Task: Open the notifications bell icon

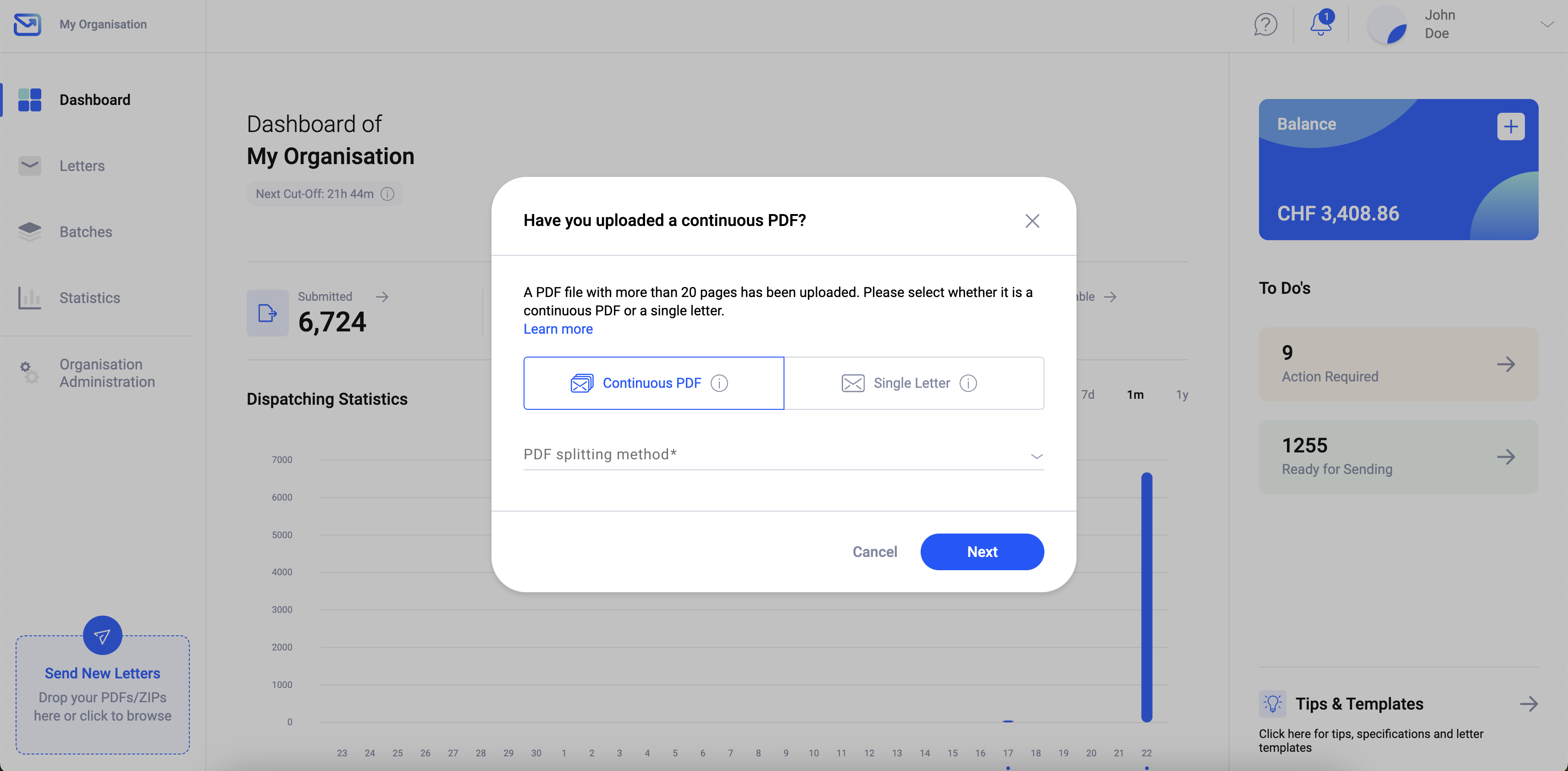Action: [1320, 25]
